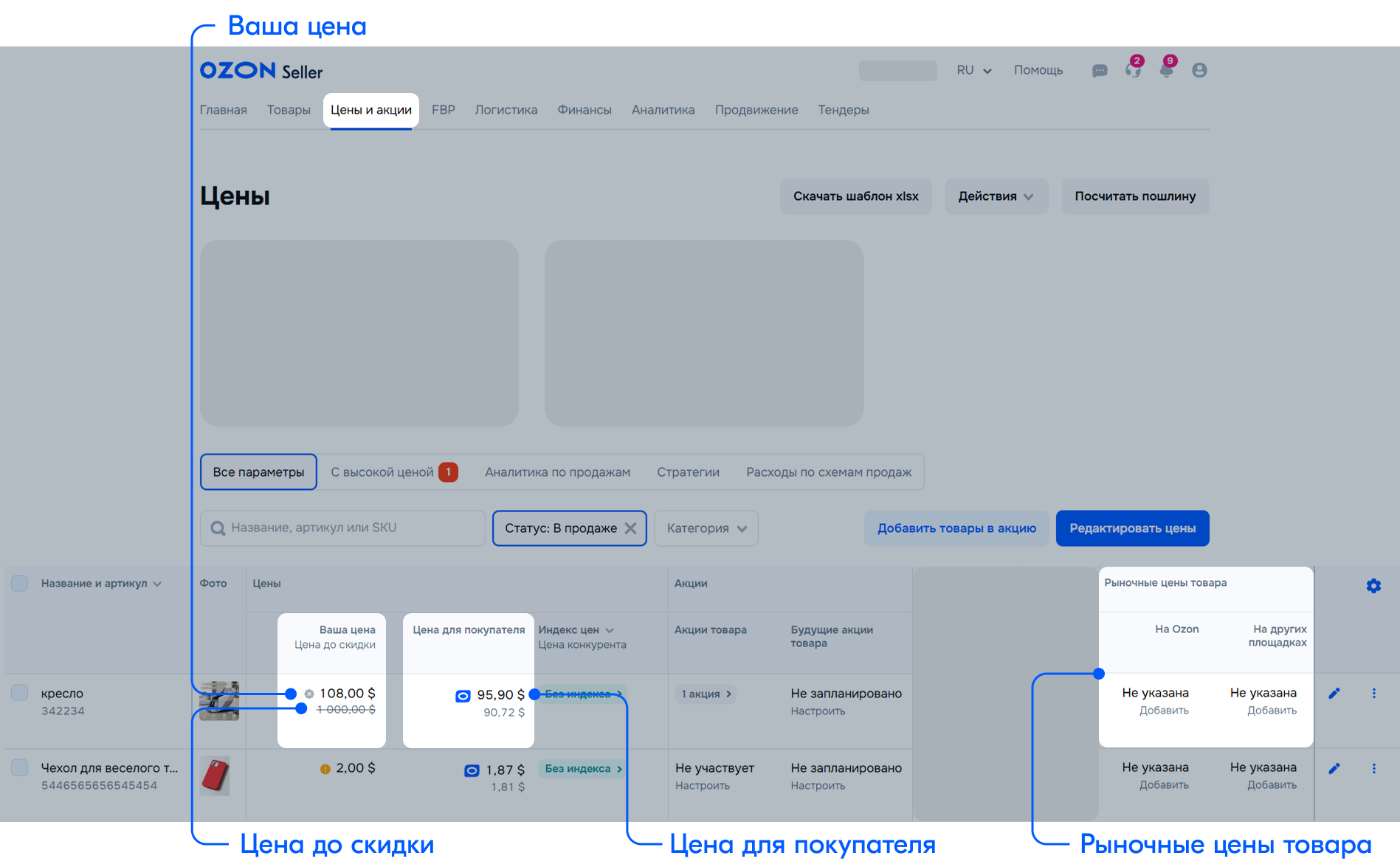1400x867 pixels.
Task: Open the RU language selector
Action: pos(973,70)
